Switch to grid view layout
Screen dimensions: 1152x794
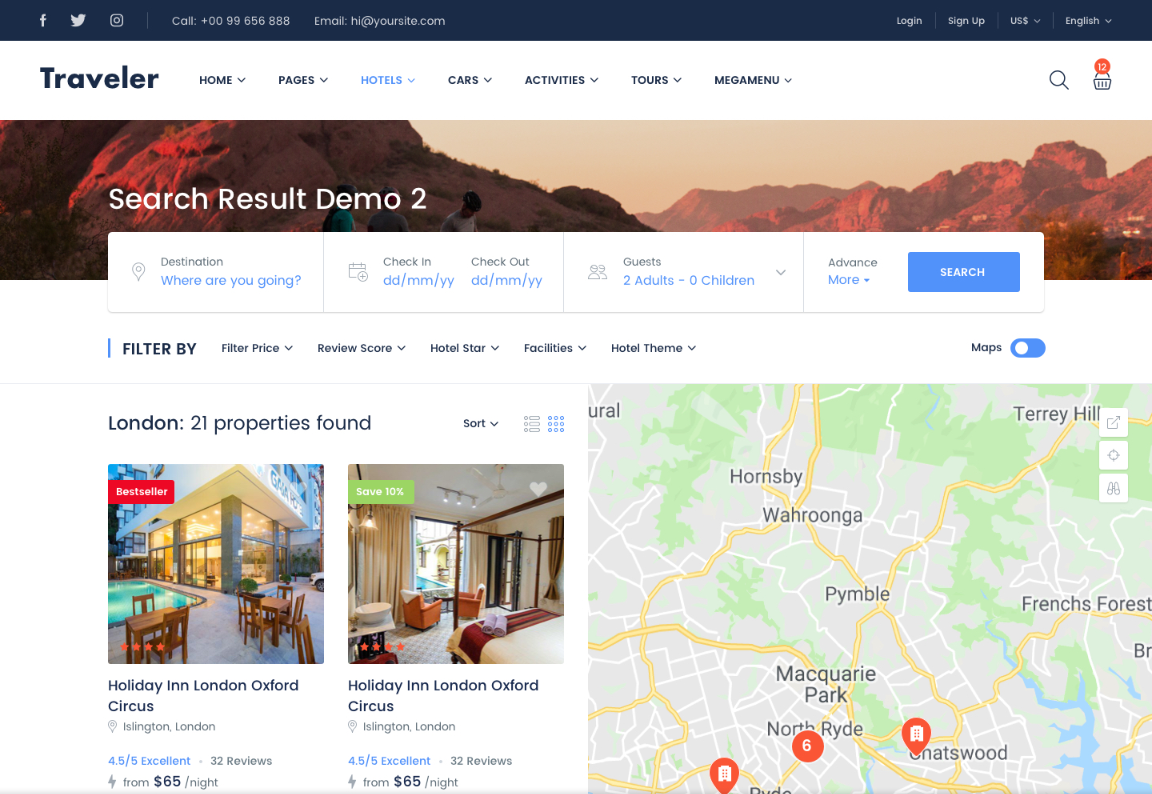click(x=556, y=424)
